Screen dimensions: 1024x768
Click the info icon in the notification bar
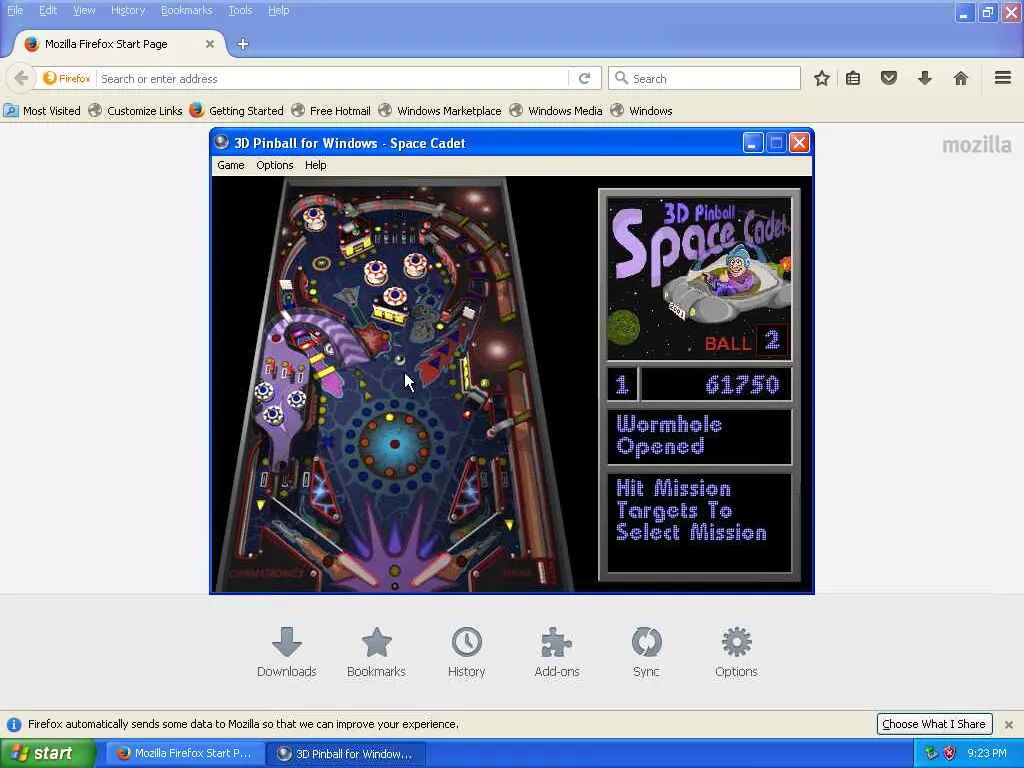(x=14, y=724)
